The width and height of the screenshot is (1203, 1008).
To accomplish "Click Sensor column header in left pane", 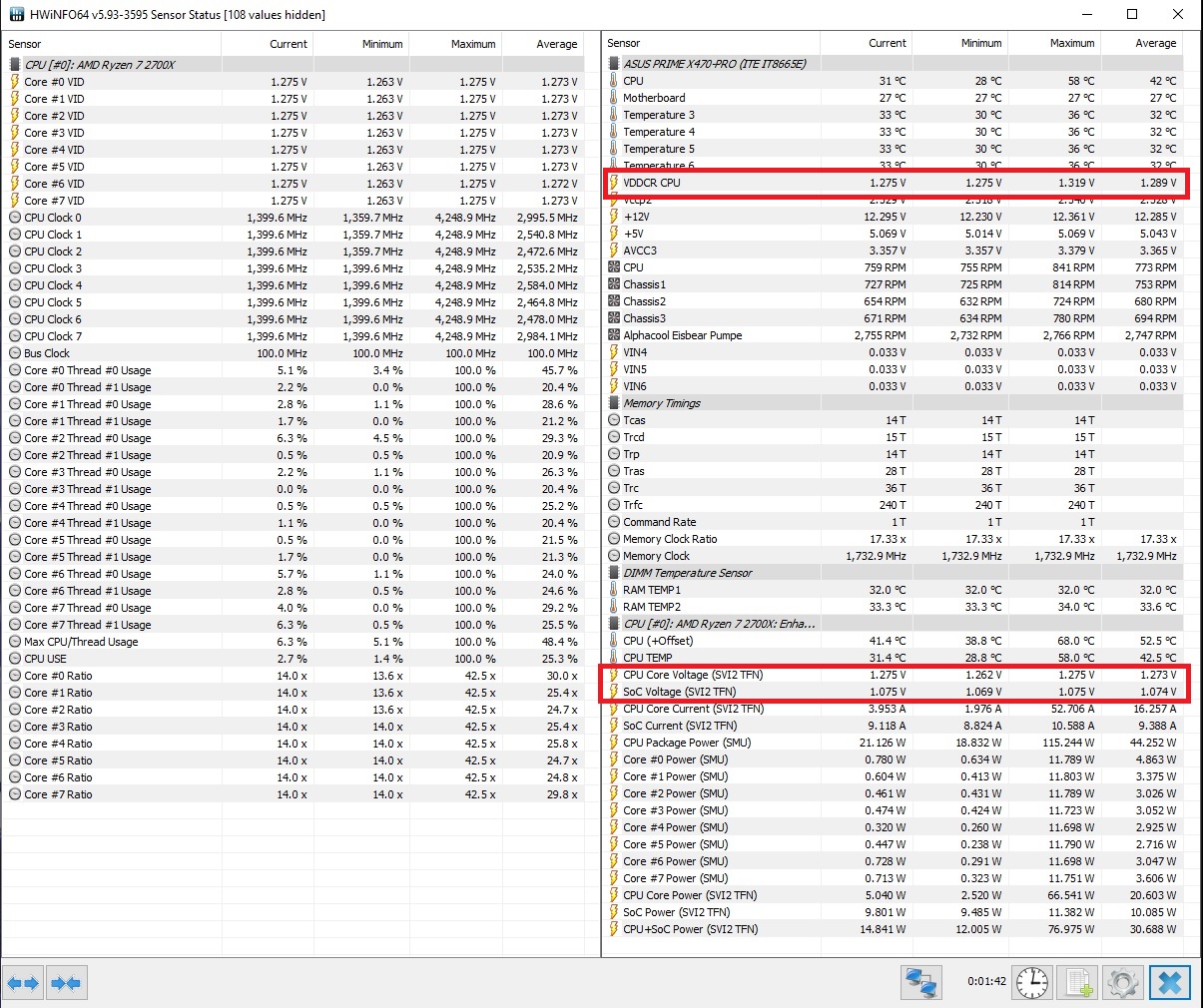I will tap(112, 44).
